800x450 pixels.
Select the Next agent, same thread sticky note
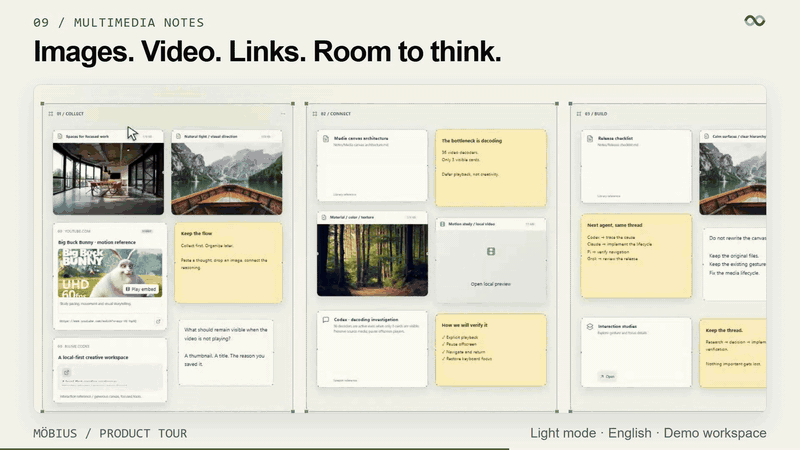point(636,256)
